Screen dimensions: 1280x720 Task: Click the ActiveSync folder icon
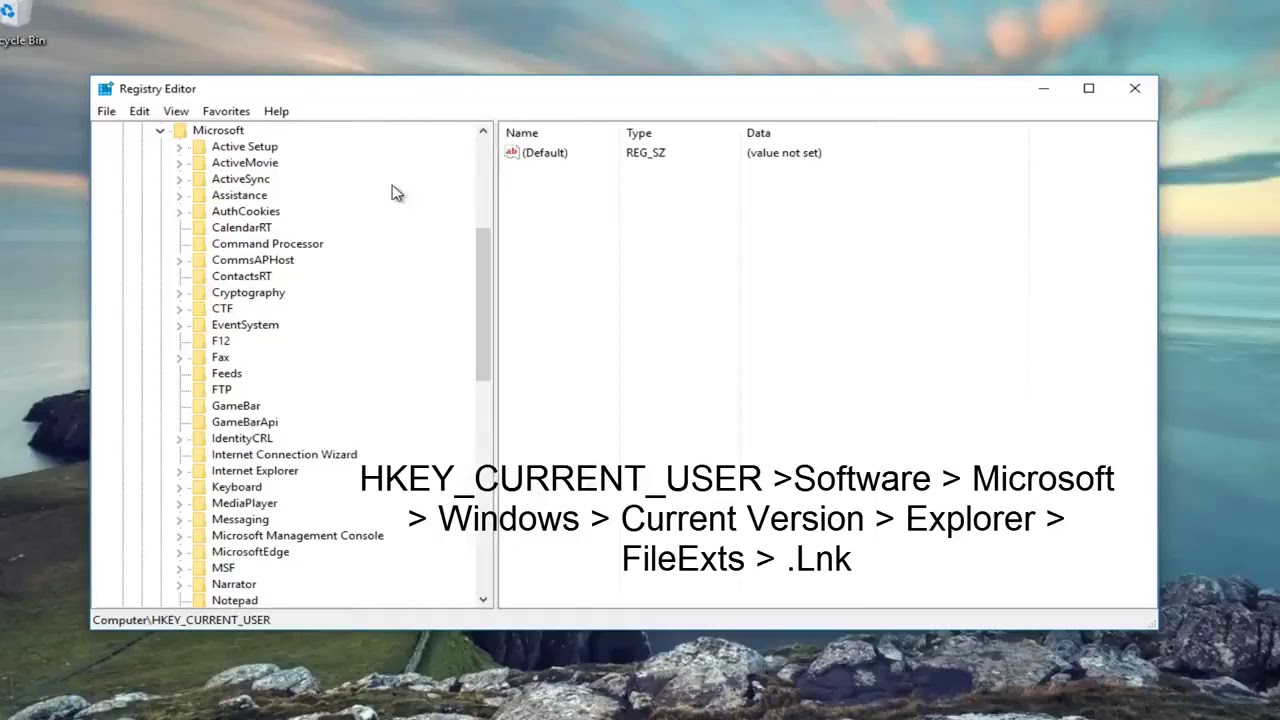199,179
